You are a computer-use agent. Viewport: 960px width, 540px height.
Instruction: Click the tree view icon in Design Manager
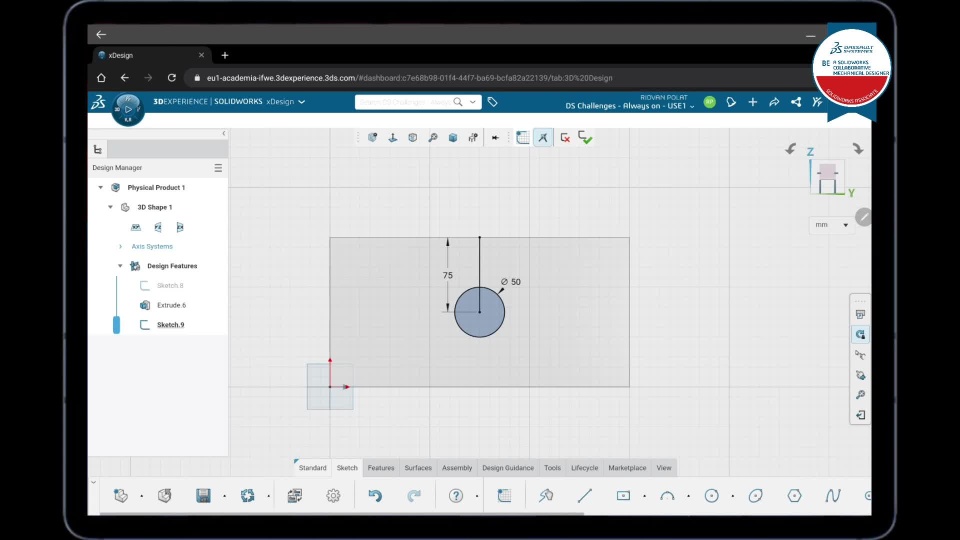(98, 149)
